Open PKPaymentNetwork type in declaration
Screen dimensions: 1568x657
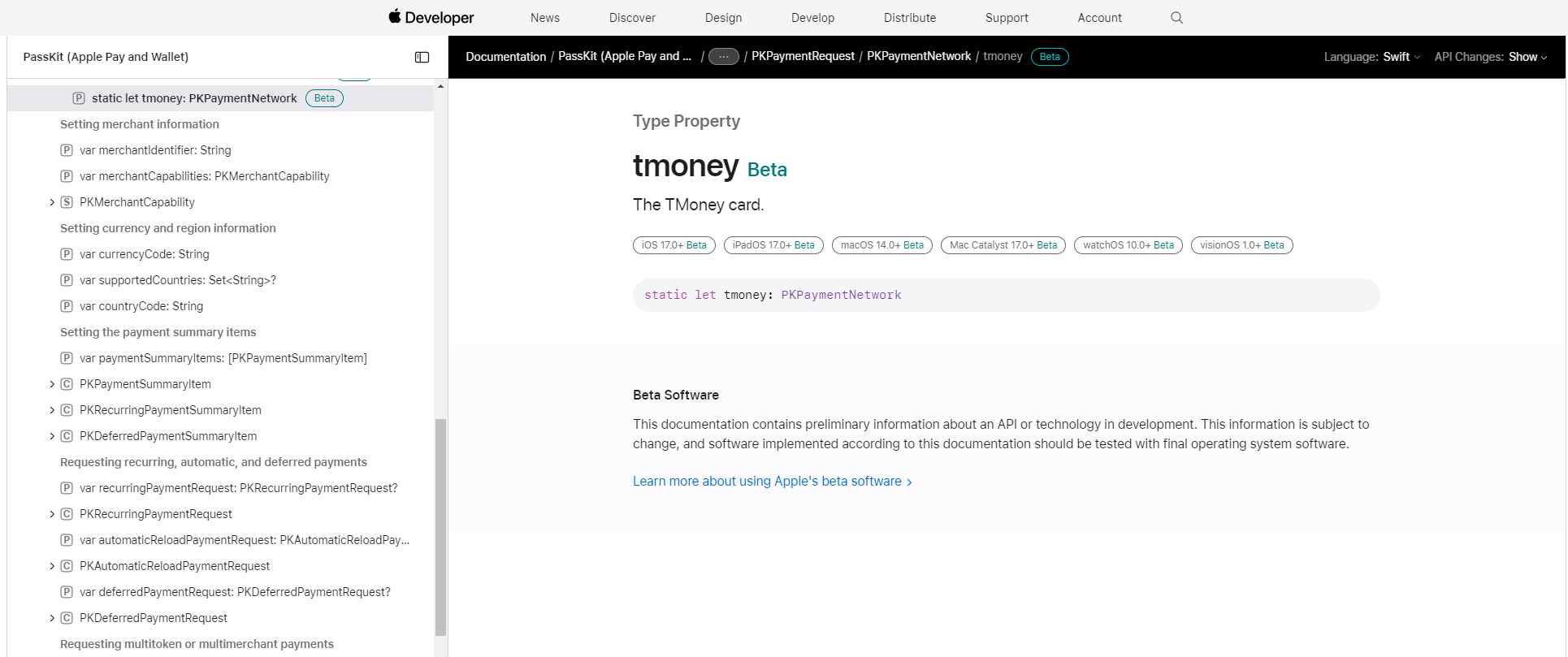tap(841, 295)
